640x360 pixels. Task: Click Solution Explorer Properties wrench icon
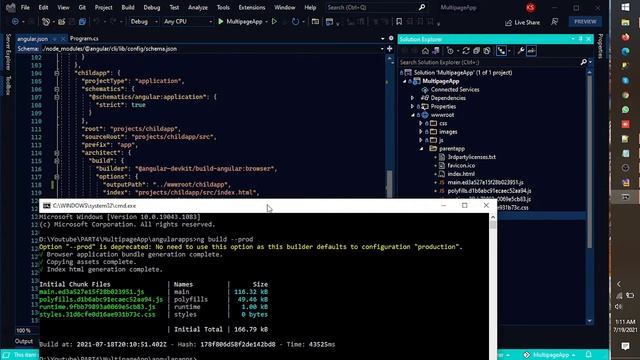[x=520, y=51]
